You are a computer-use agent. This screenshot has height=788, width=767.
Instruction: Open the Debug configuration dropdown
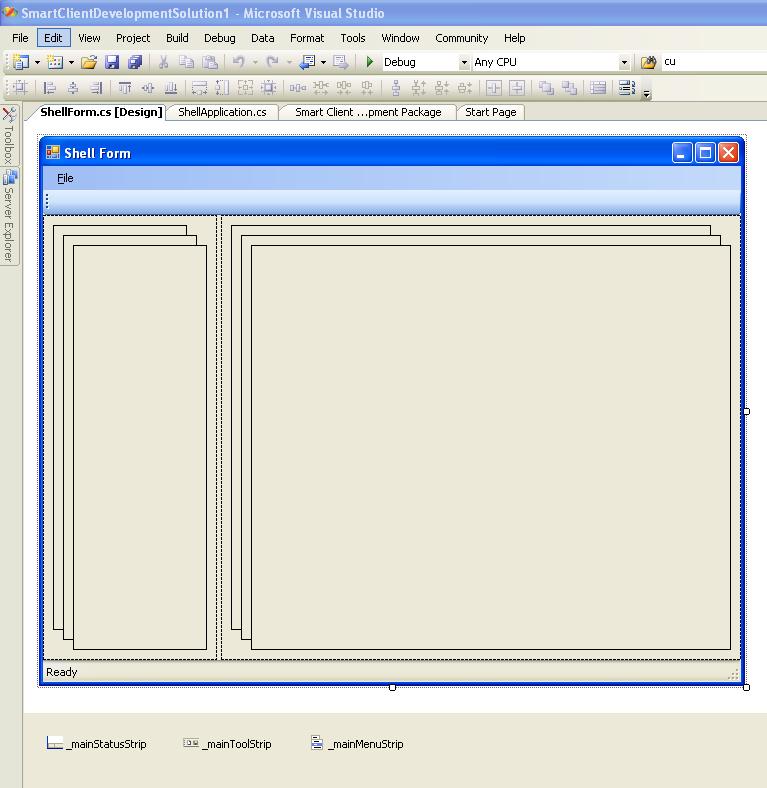pos(464,62)
